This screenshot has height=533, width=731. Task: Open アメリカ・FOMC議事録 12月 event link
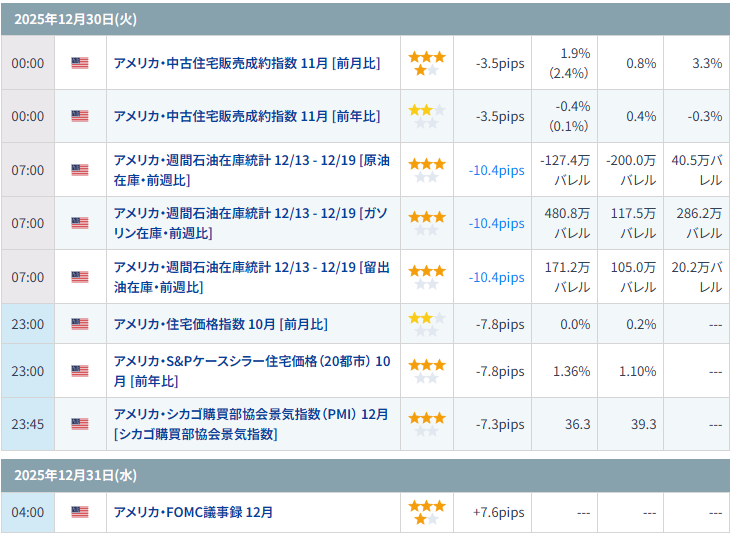193,512
